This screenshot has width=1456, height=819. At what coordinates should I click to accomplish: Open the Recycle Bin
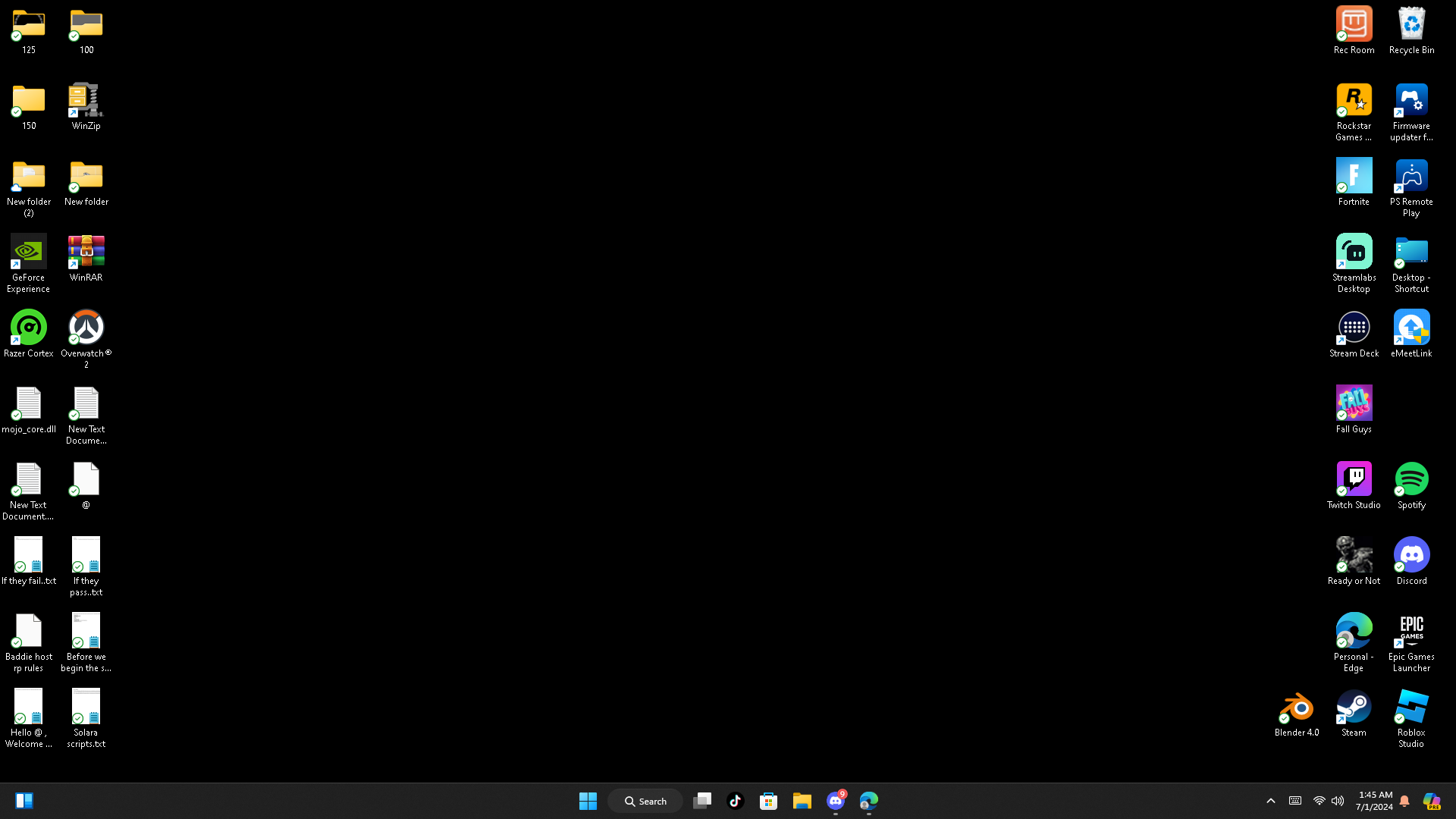(1411, 30)
